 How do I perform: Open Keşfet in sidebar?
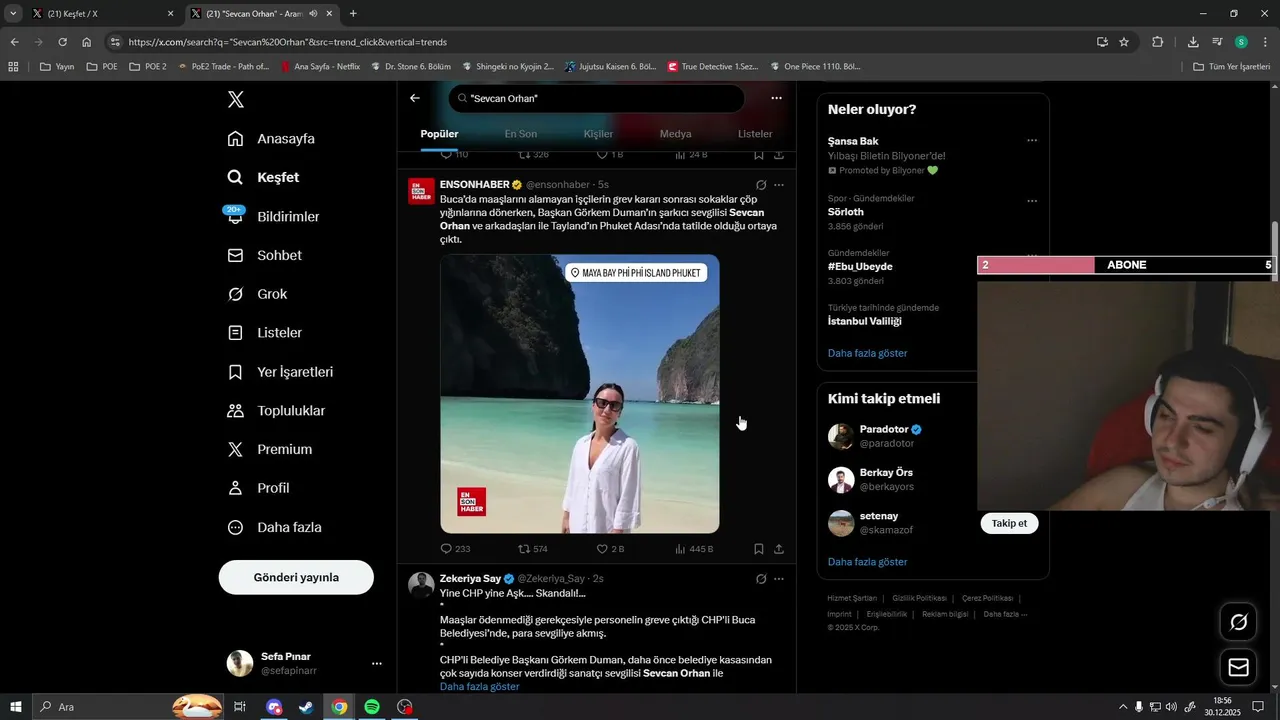263,177
